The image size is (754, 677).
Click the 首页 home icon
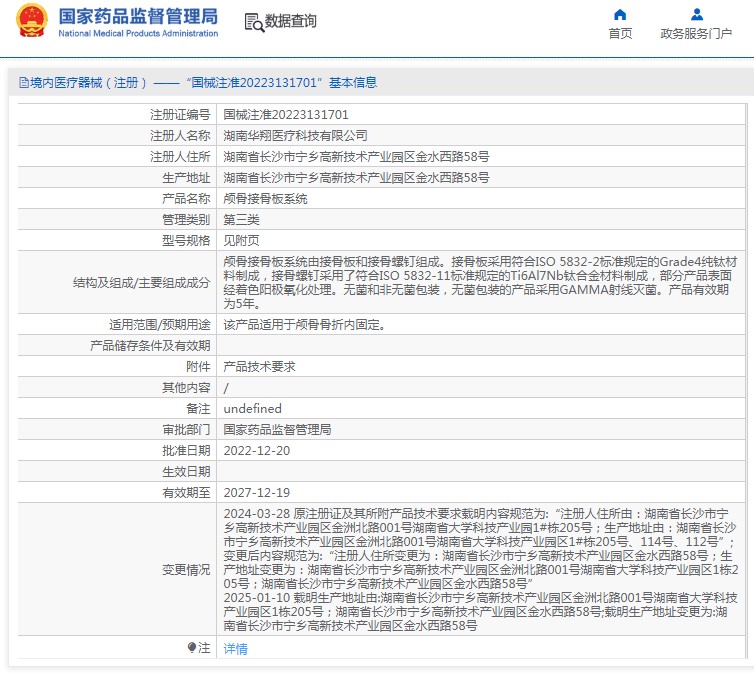620,14
